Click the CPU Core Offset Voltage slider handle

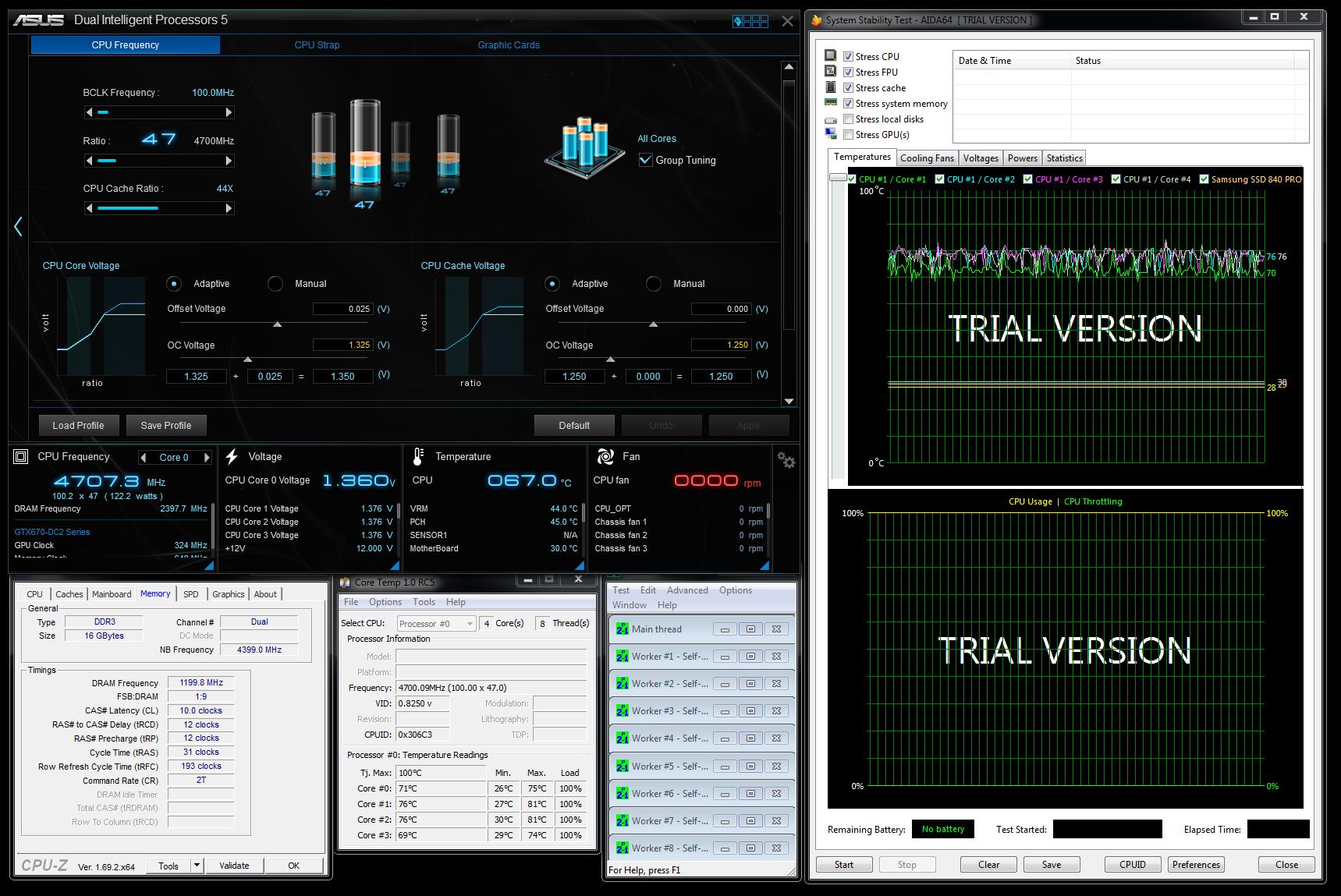[277, 324]
